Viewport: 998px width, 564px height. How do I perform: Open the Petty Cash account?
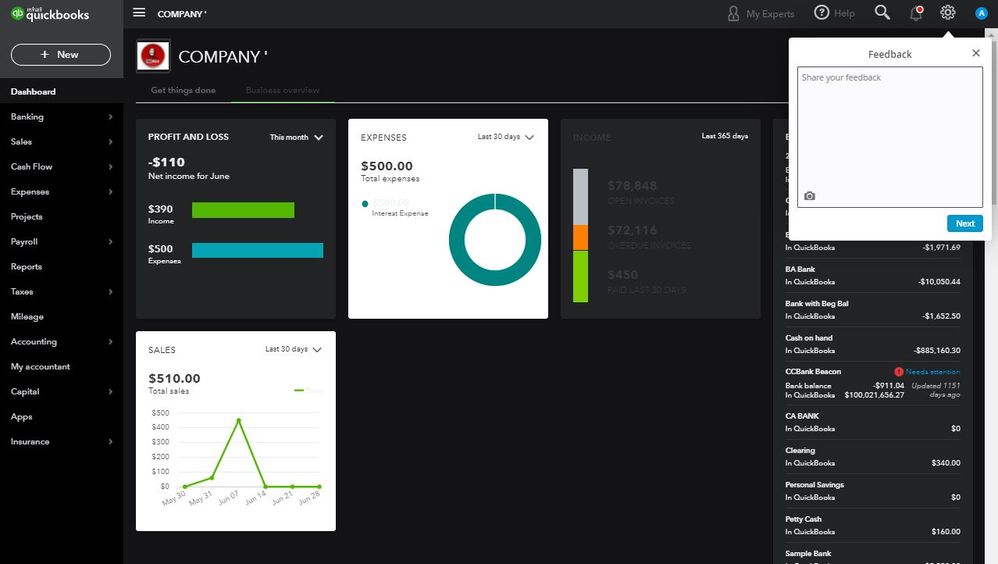pos(873,525)
